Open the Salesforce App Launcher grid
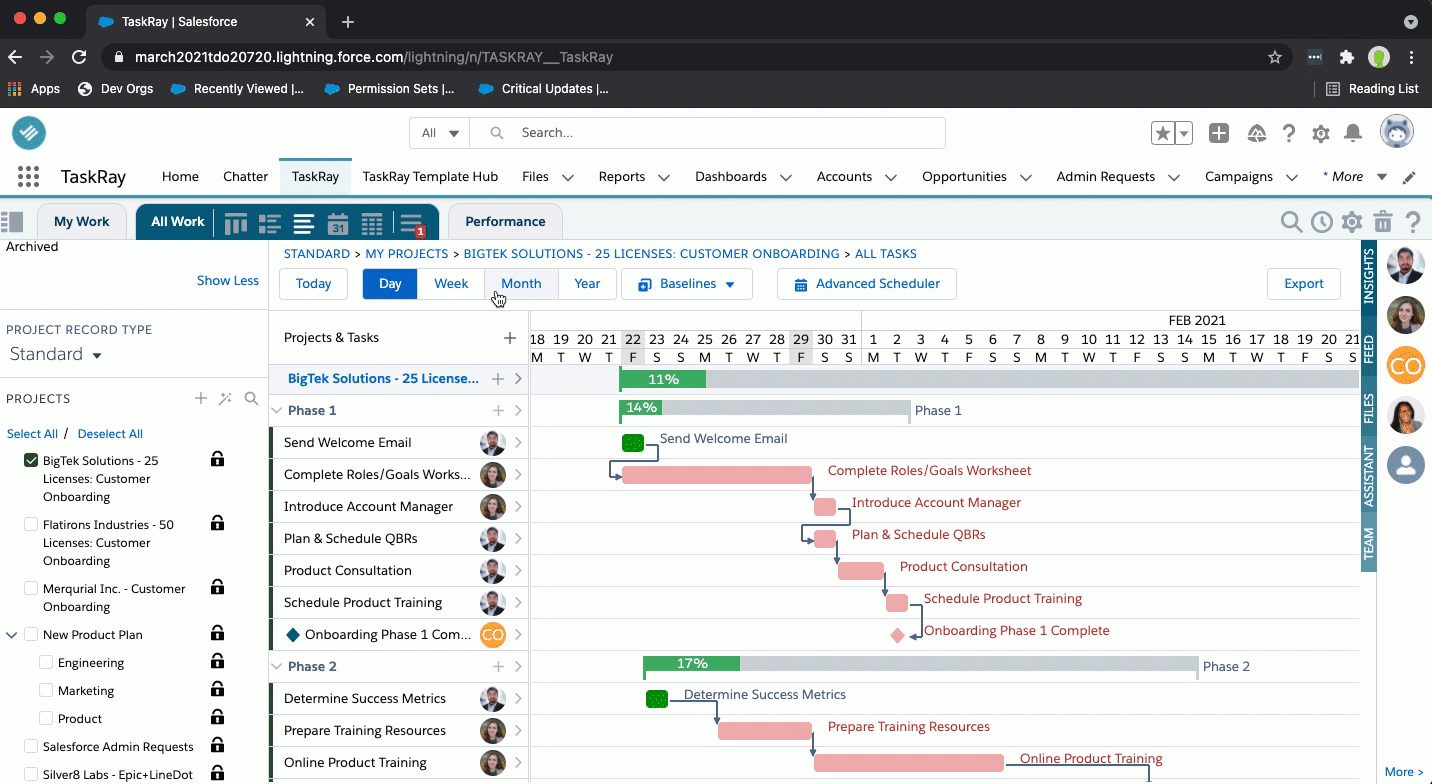Viewport: 1432px width, 784px height. 28,177
